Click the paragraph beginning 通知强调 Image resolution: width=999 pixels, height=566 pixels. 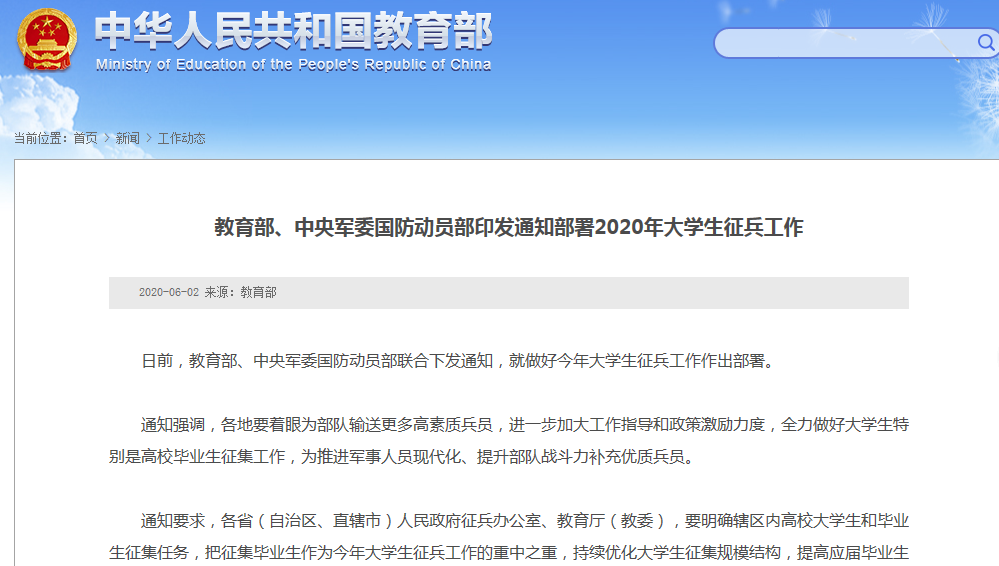(x=508, y=440)
